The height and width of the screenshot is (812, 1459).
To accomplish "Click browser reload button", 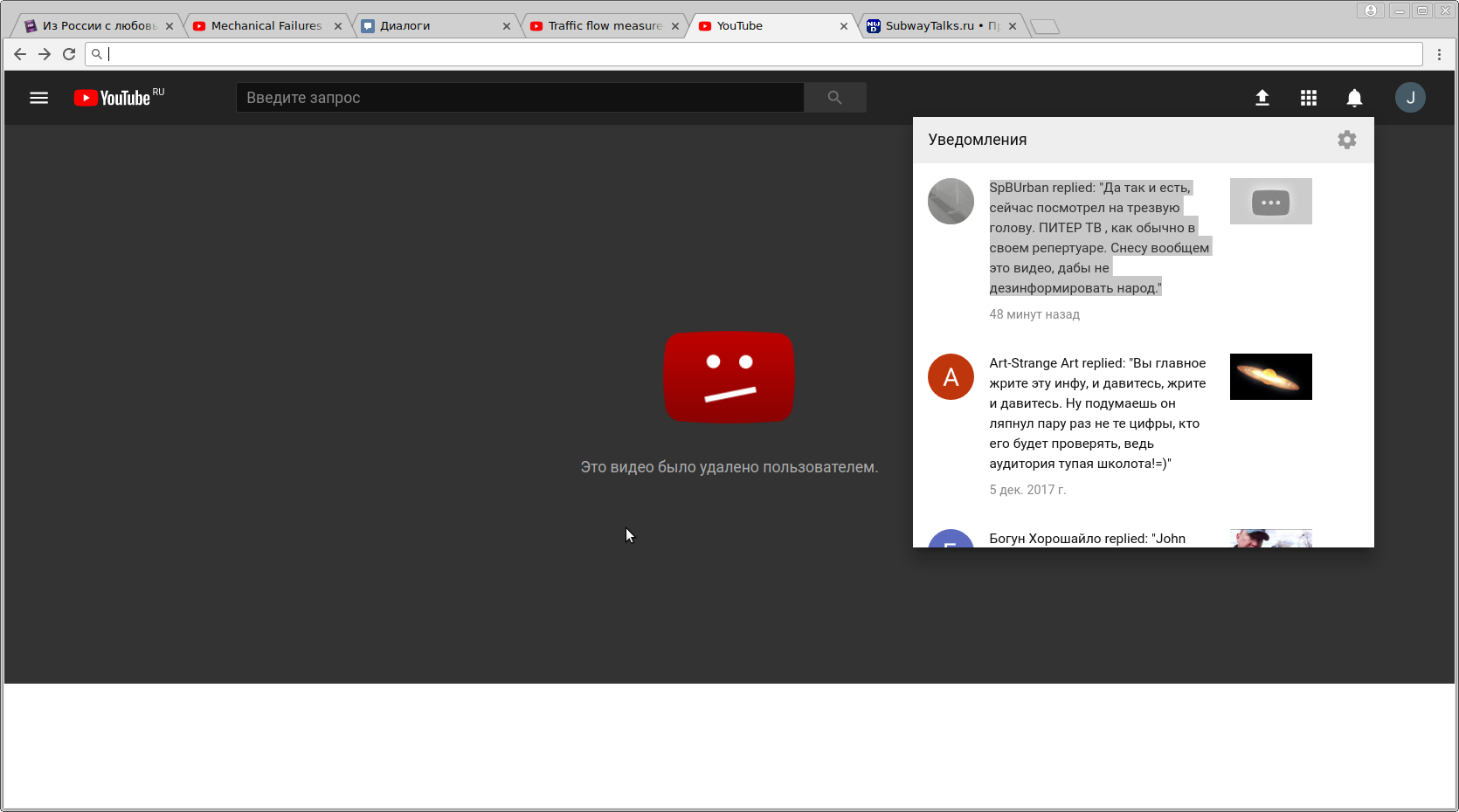I will (69, 54).
